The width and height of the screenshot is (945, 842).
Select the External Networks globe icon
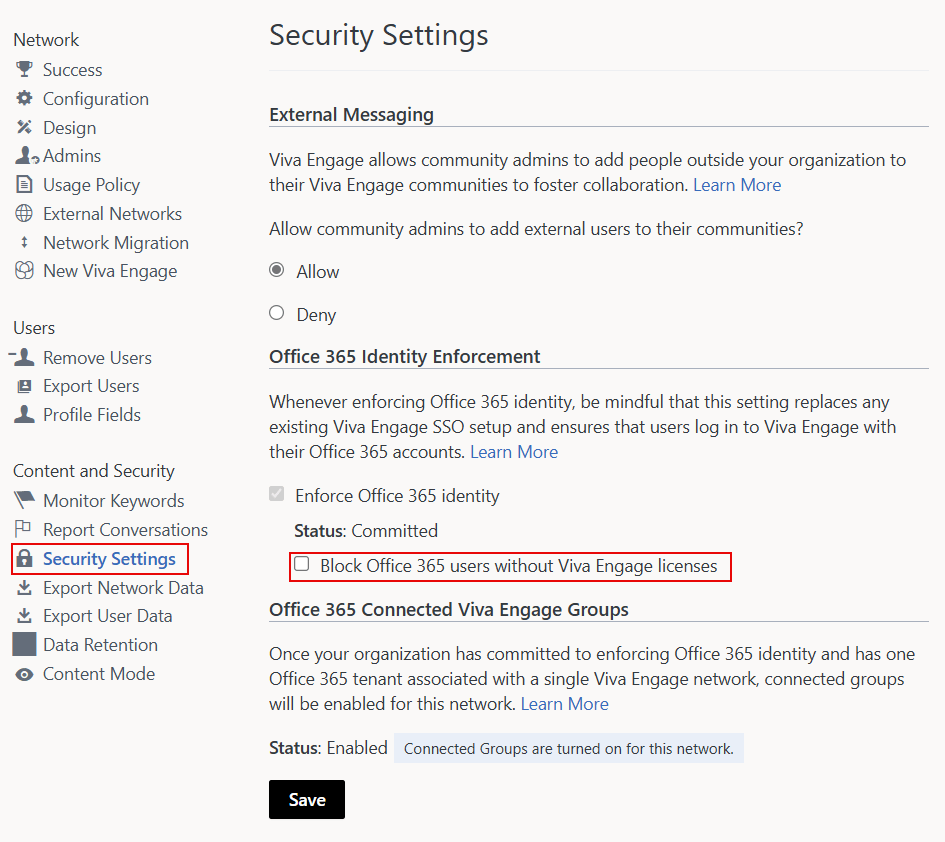click(x=26, y=213)
